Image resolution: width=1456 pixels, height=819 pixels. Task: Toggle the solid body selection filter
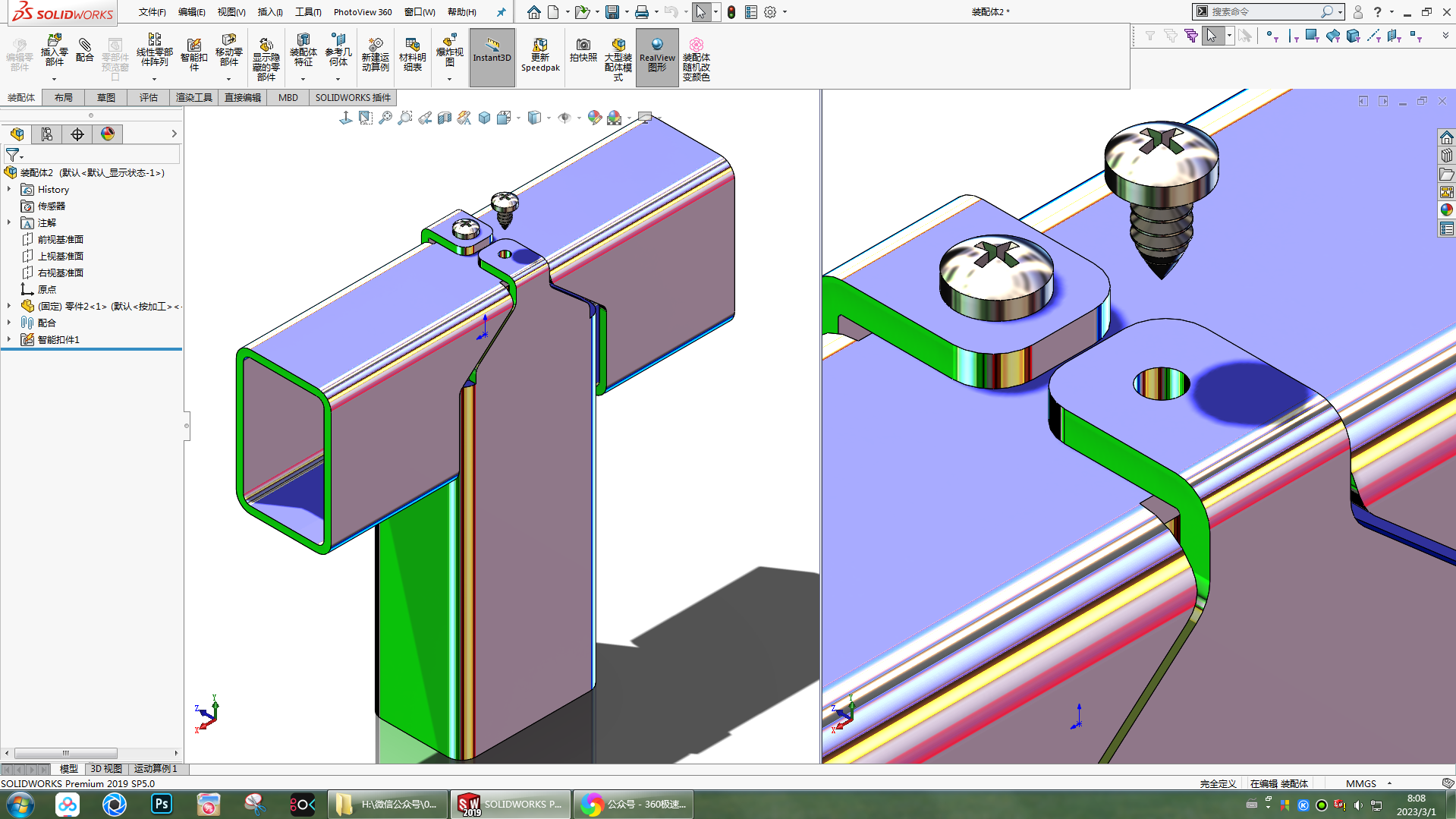pyautogui.click(x=1353, y=36)
